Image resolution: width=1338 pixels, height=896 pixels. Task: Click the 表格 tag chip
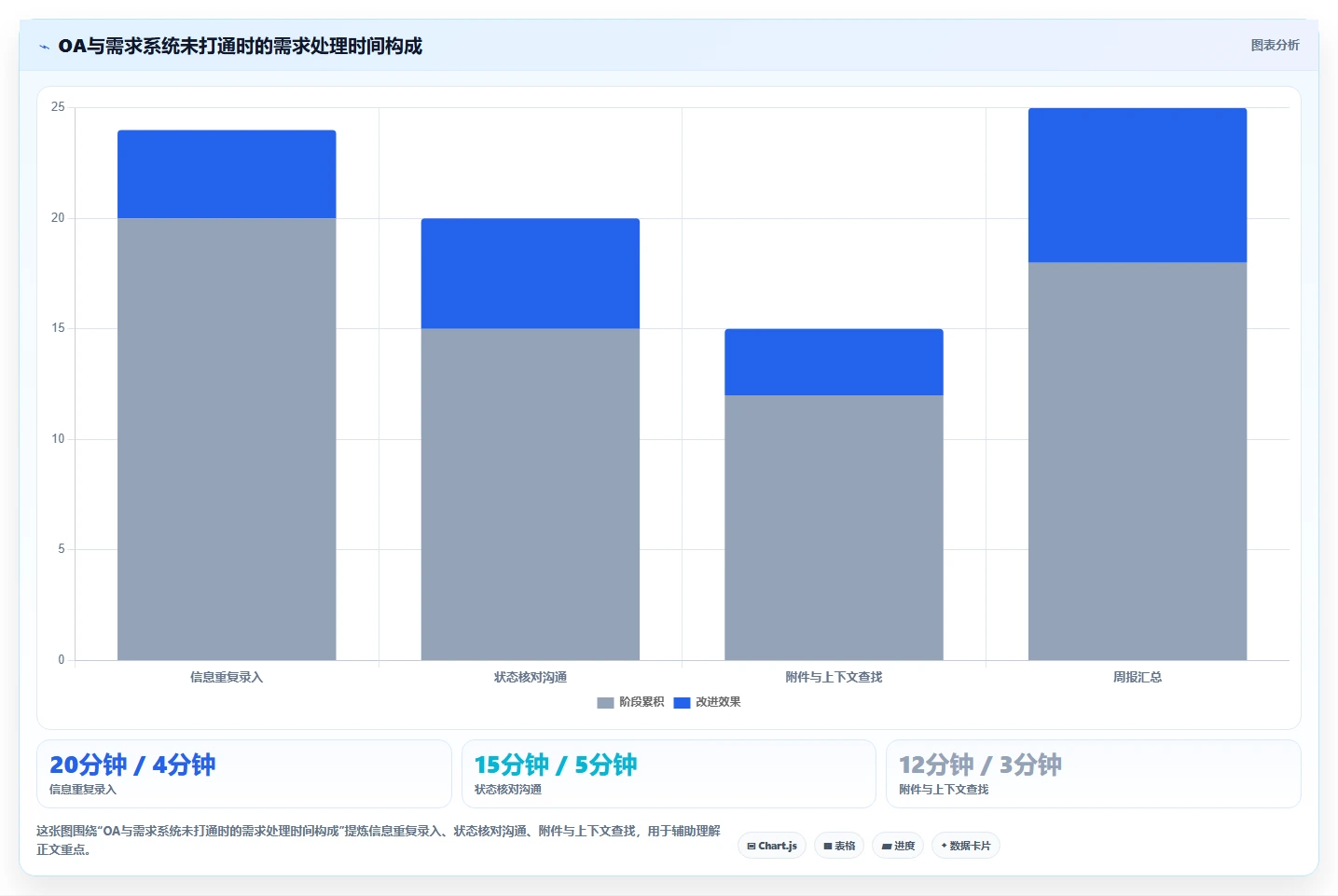[x=839, y=846]
